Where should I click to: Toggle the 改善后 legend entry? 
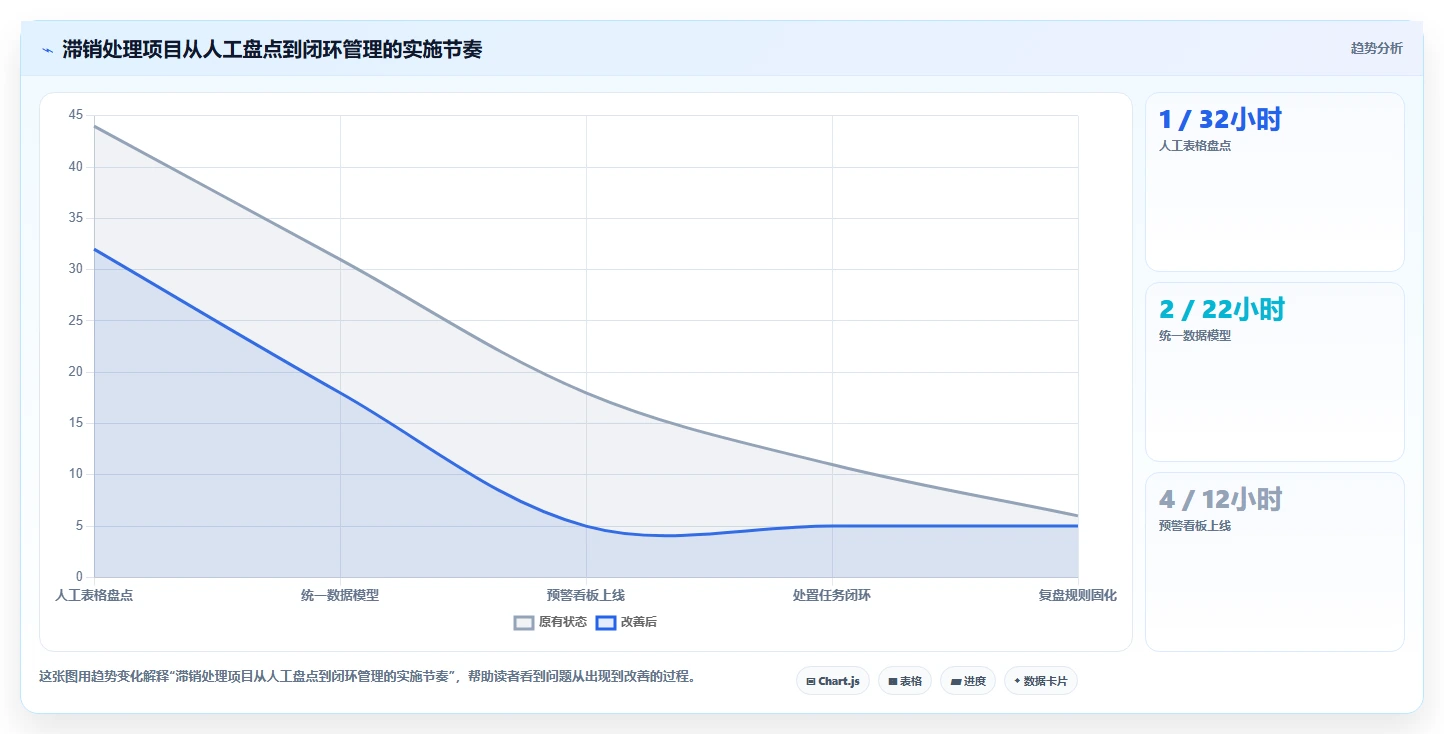click(x=626, y=622)
